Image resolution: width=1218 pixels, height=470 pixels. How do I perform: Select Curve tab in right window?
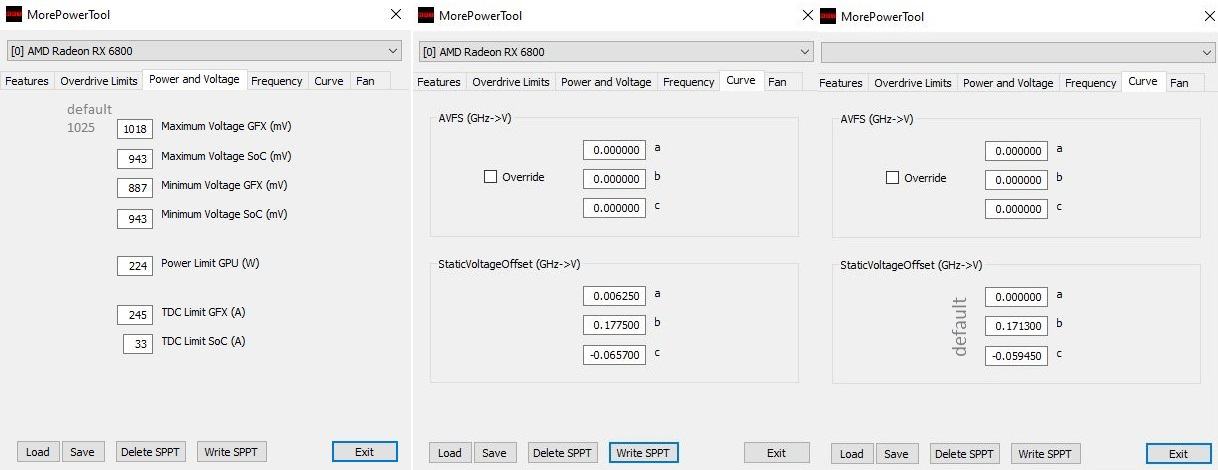(x=1143, y=81)
